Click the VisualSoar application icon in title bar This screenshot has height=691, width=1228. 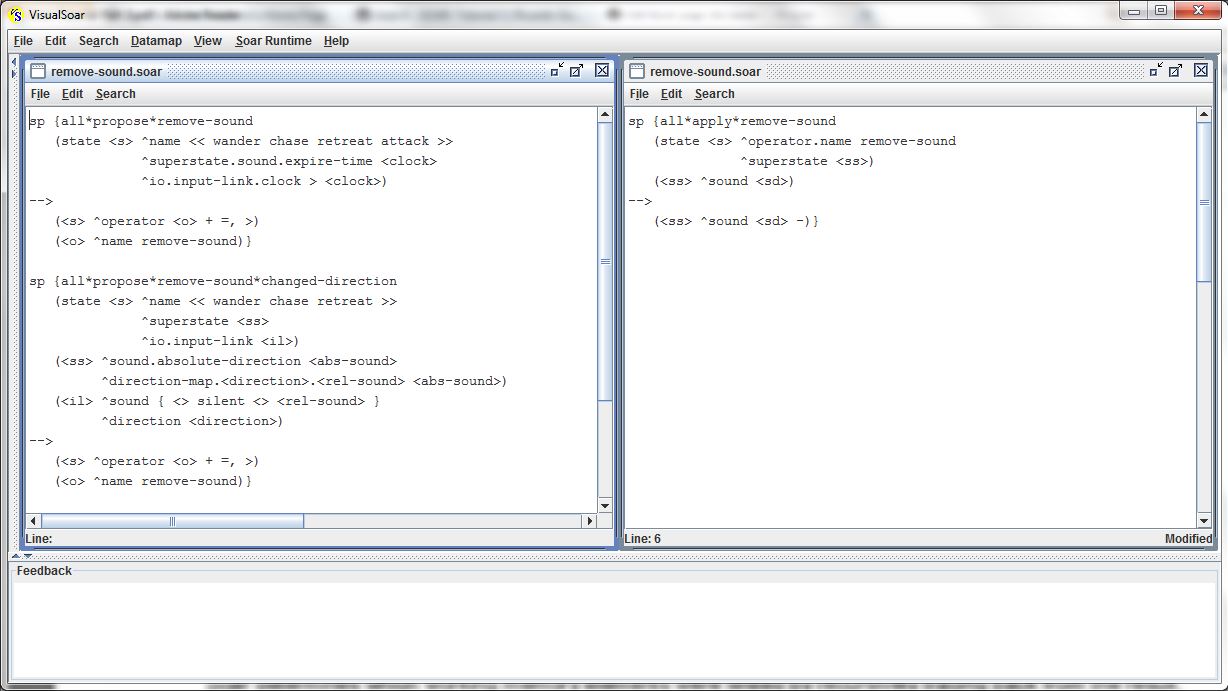[x=15, y=13]
